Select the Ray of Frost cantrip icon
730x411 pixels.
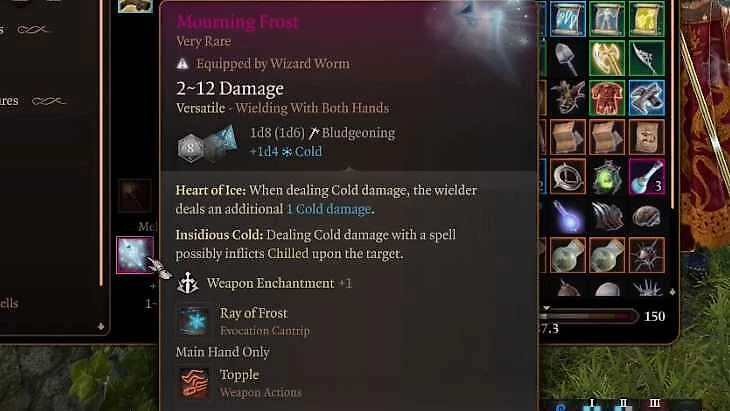point(194,321)
